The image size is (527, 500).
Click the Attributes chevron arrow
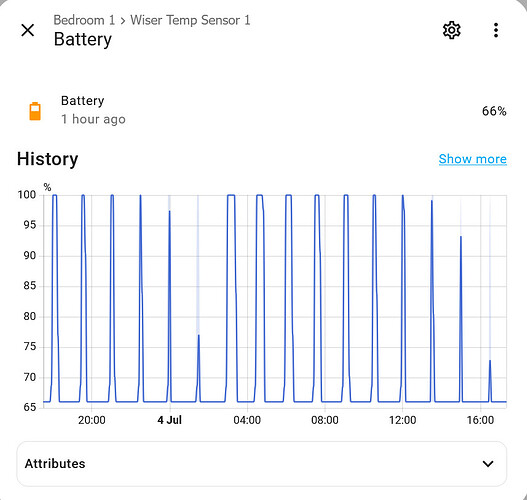point(488,464)
